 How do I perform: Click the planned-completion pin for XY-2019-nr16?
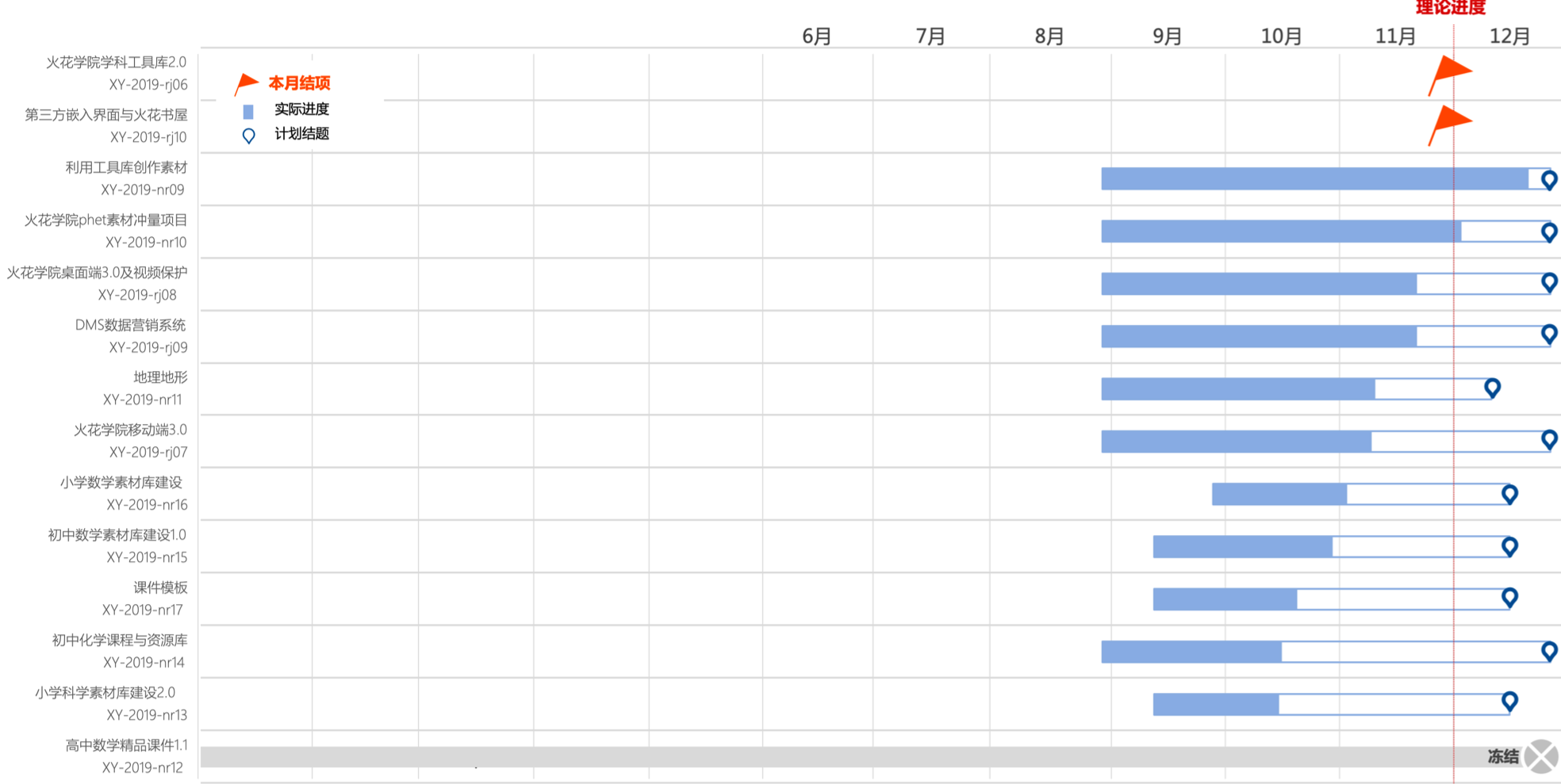click(1509, 493)
